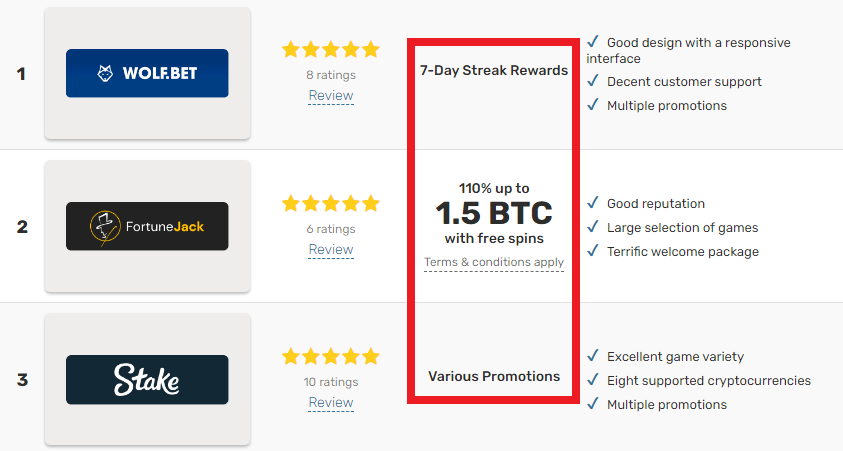Click the 8 ratings text under Wolf.bet
This screenshot has width=843, height=451.
[331, 75]
